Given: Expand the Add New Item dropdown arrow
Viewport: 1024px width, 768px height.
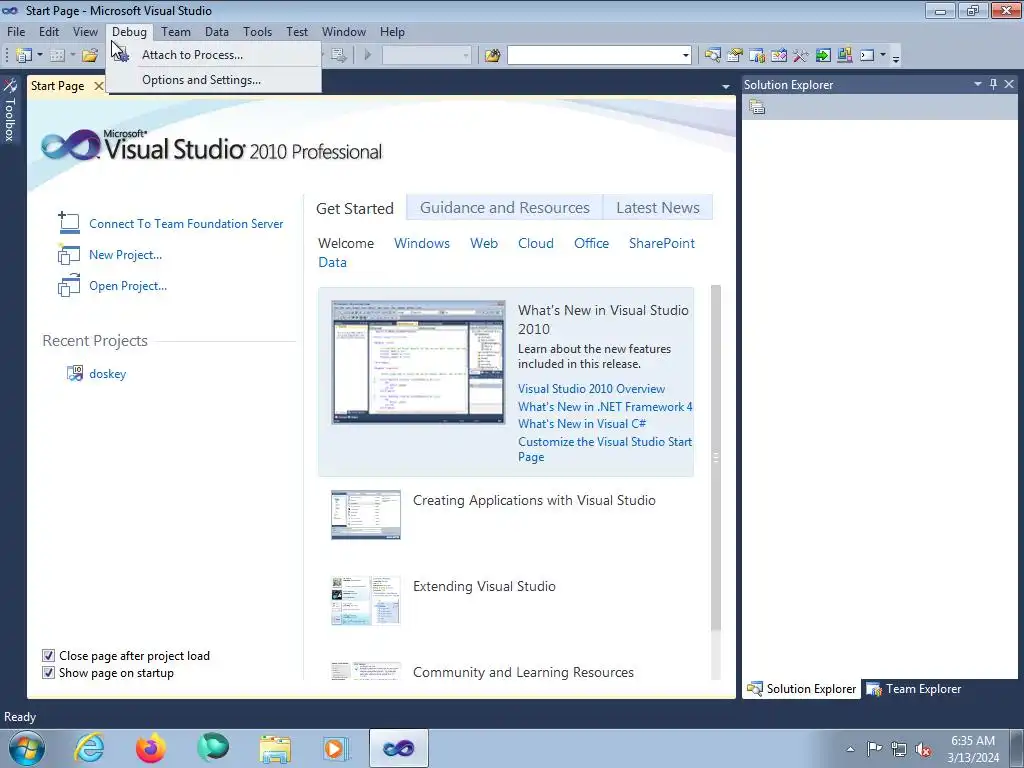Looking at the screenshot, I should tap(73, 56).
